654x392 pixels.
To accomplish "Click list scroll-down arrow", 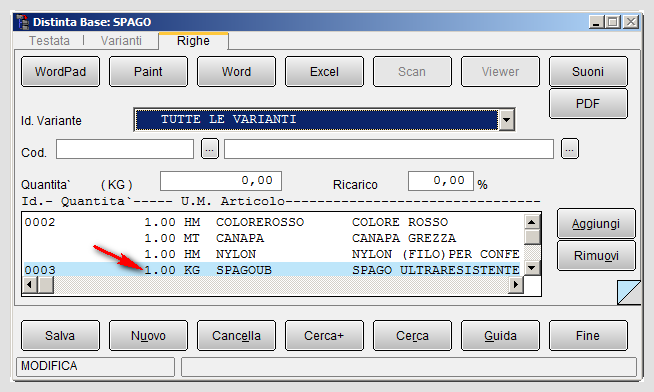I will coord(531,268).
